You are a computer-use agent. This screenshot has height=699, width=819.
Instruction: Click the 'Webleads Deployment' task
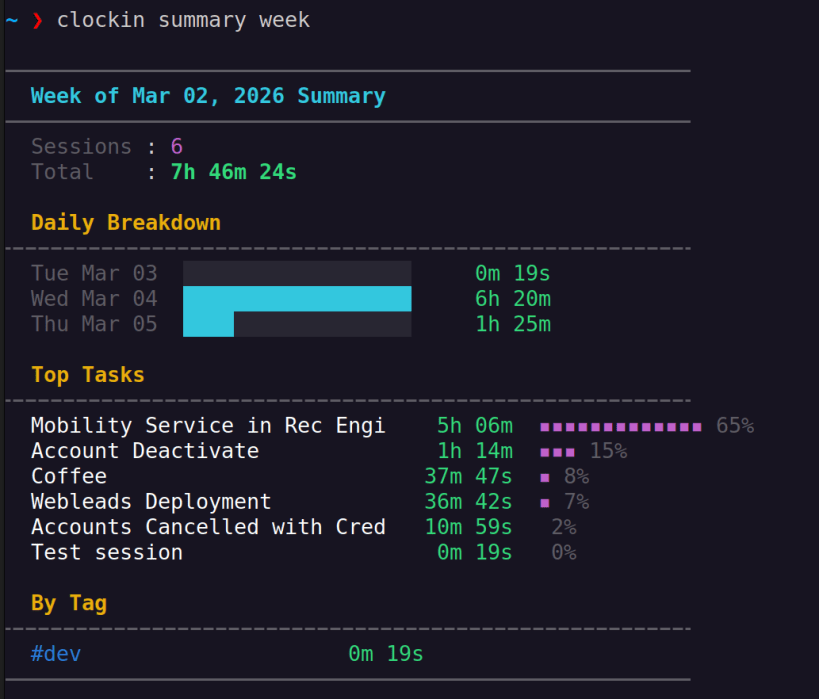coord(151,502)
